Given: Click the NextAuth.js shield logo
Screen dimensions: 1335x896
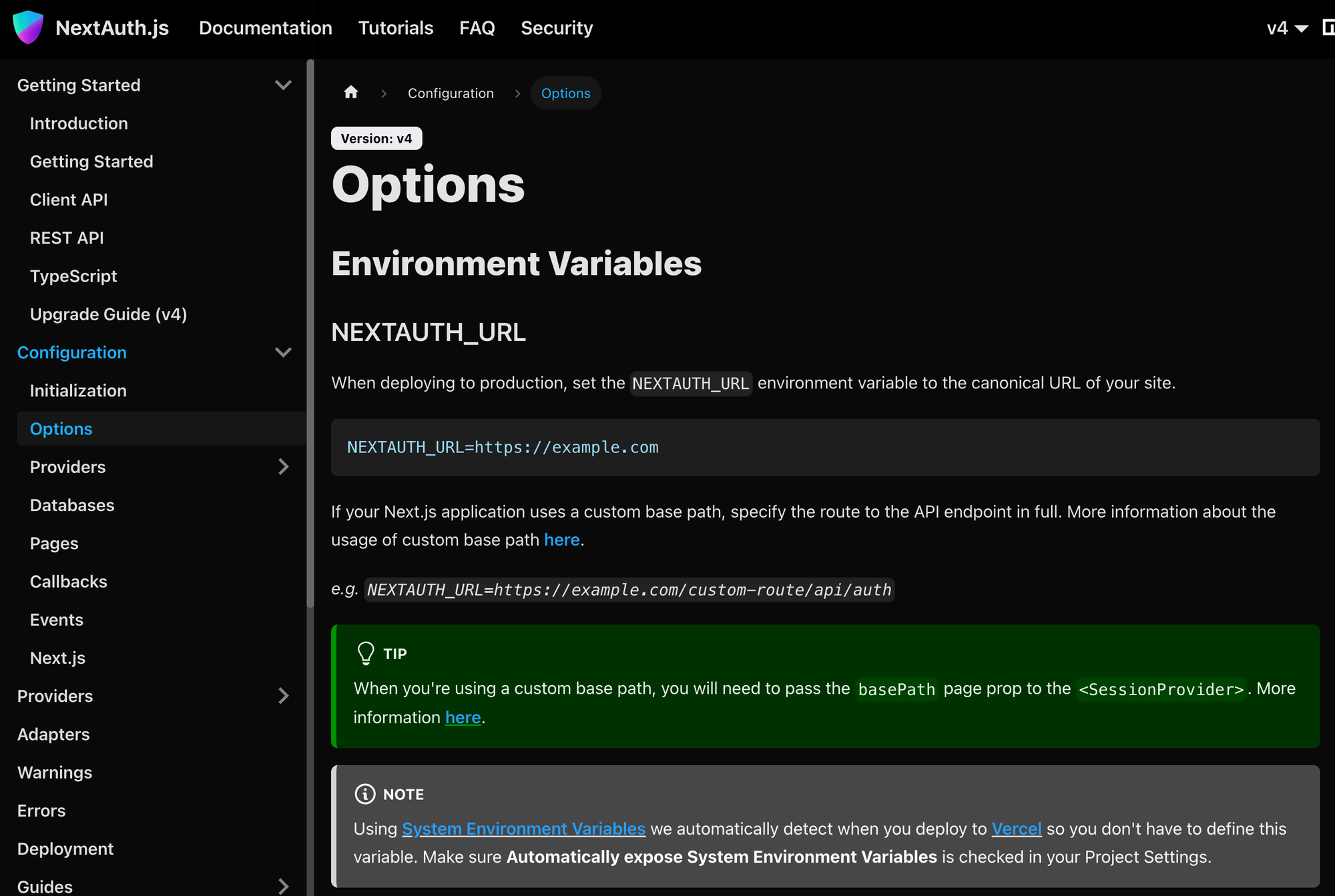Looking at the screenshot, I should (x=28, y=27).
